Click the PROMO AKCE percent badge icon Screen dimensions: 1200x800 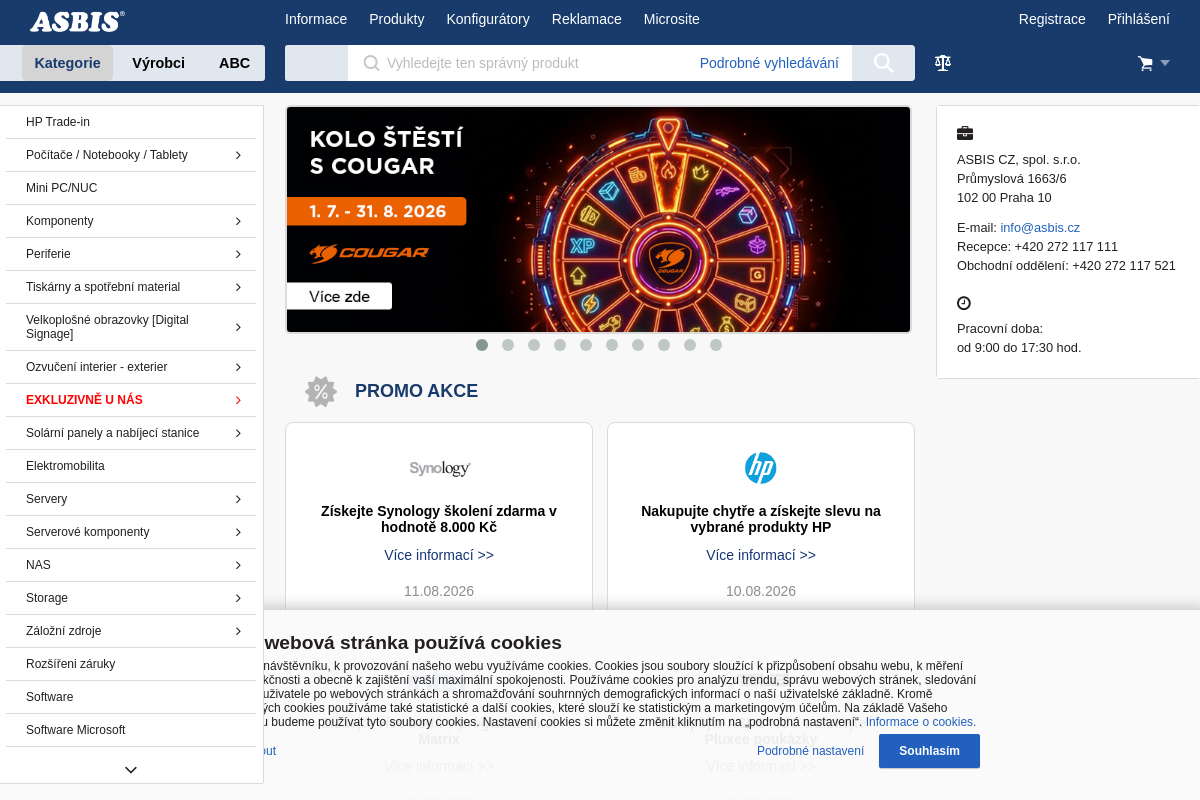click(x=321, y=391)
